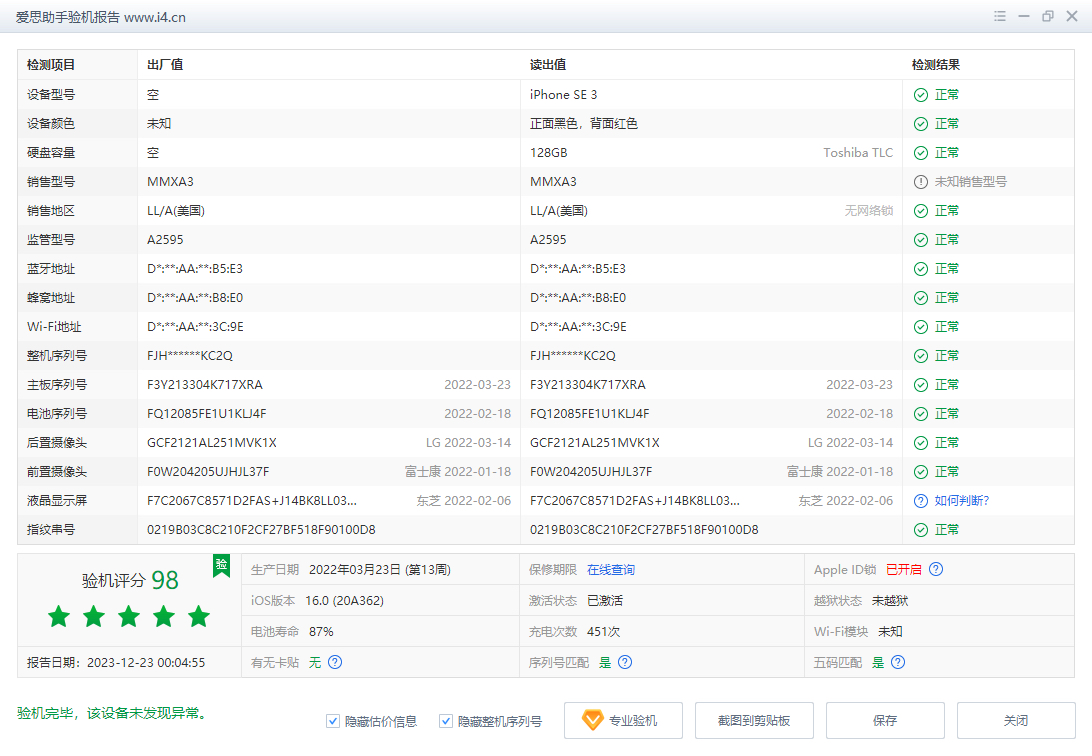The image size is (1092, 756).
Task: Click the warning icon next to 未知销售型号
Action: pos(920,181)
